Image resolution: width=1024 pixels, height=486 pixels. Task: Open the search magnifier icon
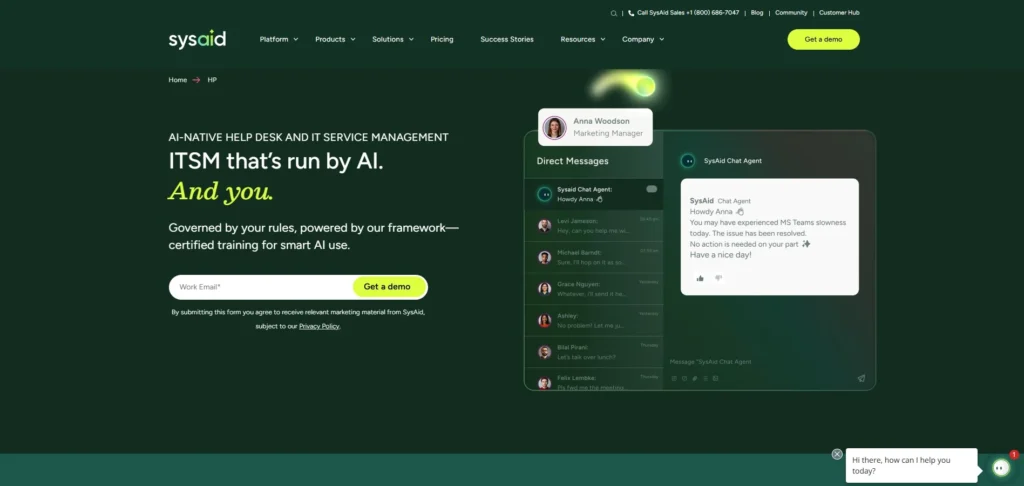tap(613, 13)
